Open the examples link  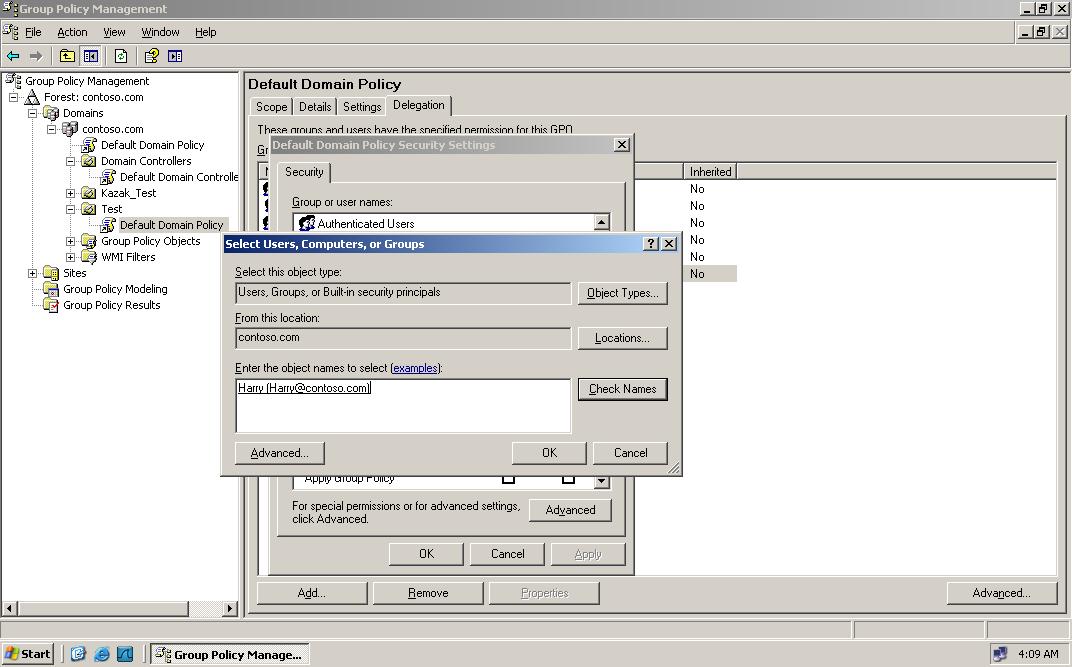415,368
